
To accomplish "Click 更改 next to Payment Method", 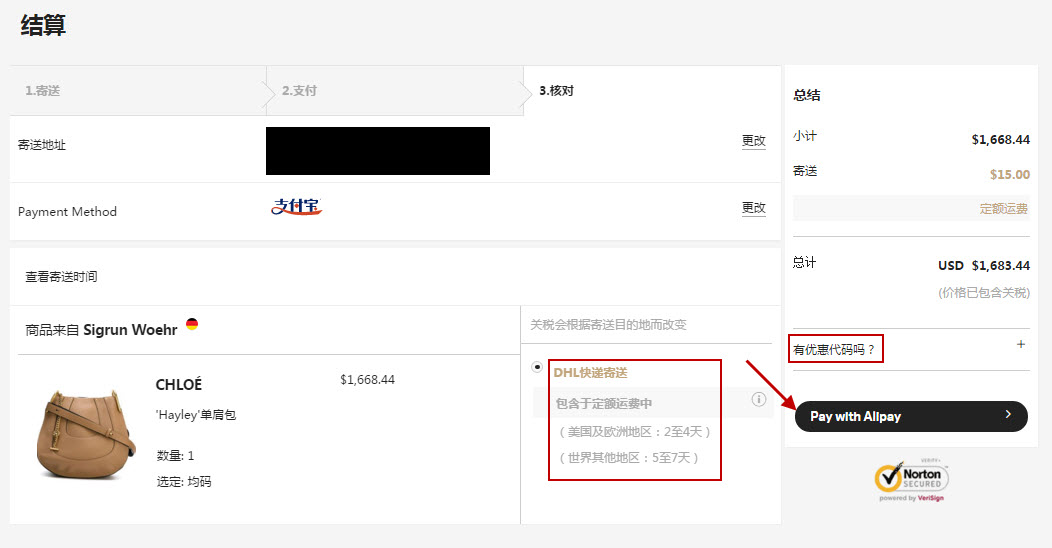I will point(753,208).
